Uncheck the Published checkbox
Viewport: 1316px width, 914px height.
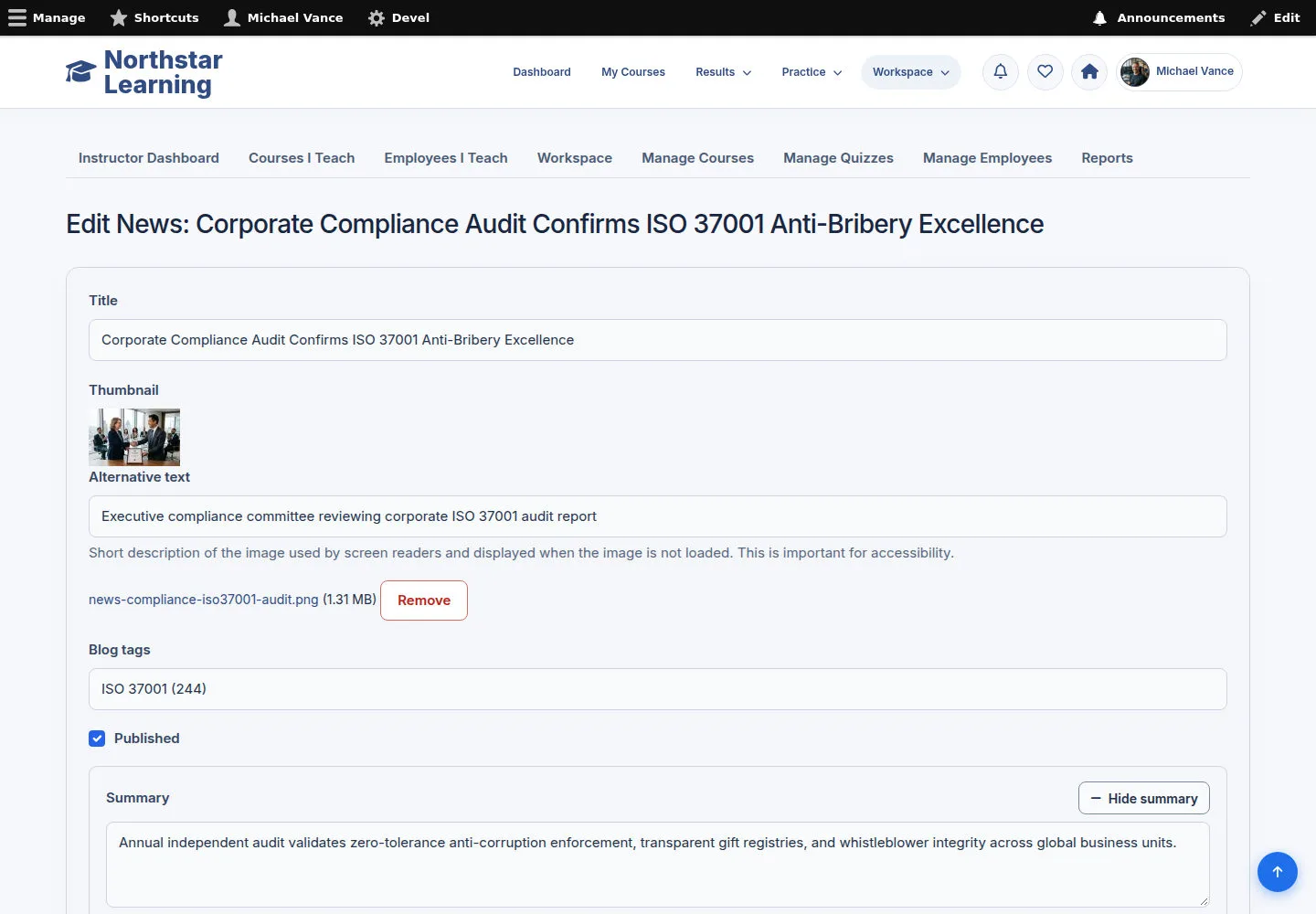click(97, 739)
